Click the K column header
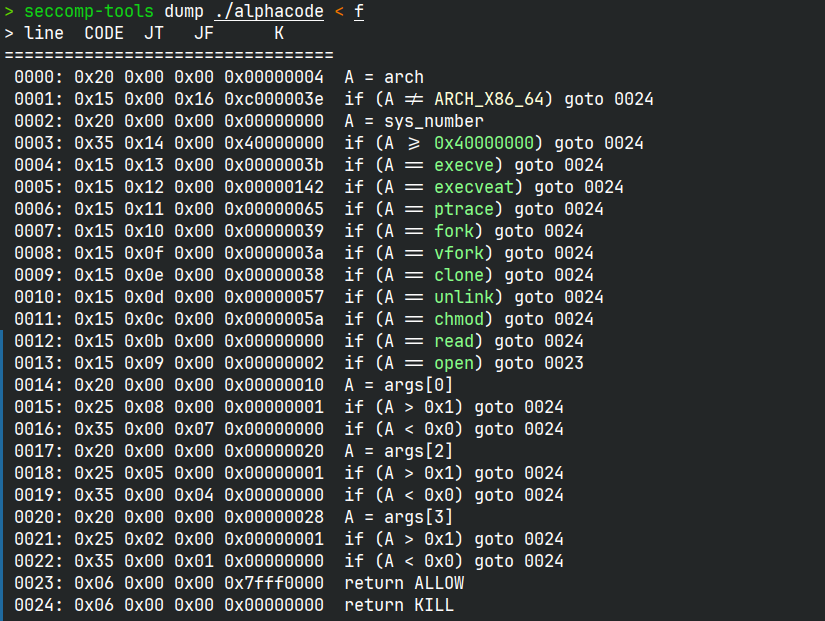Image resolution: width=825 pixels, height=621 pixels. click(279, 33)
